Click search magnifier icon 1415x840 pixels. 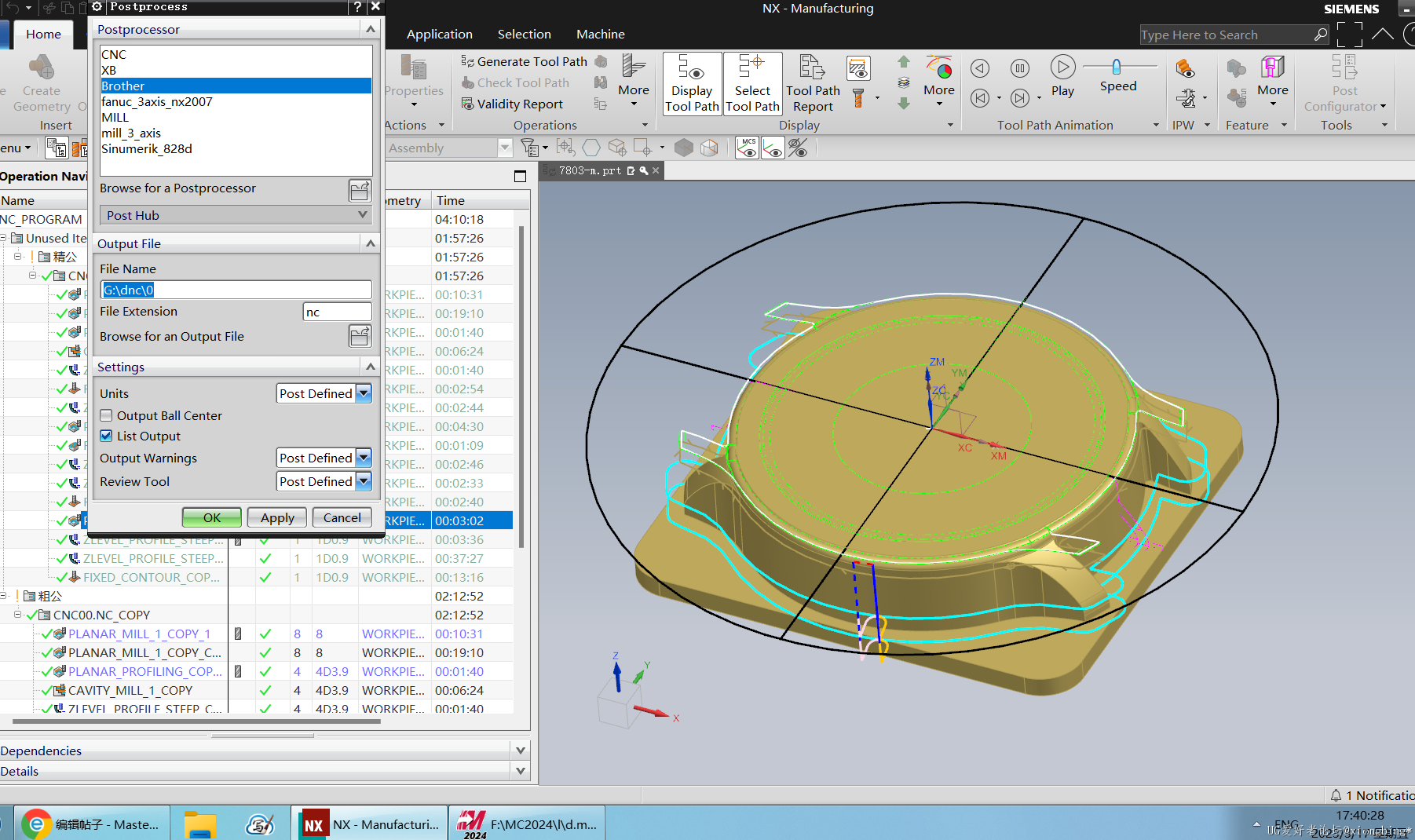click(1321, 35)
